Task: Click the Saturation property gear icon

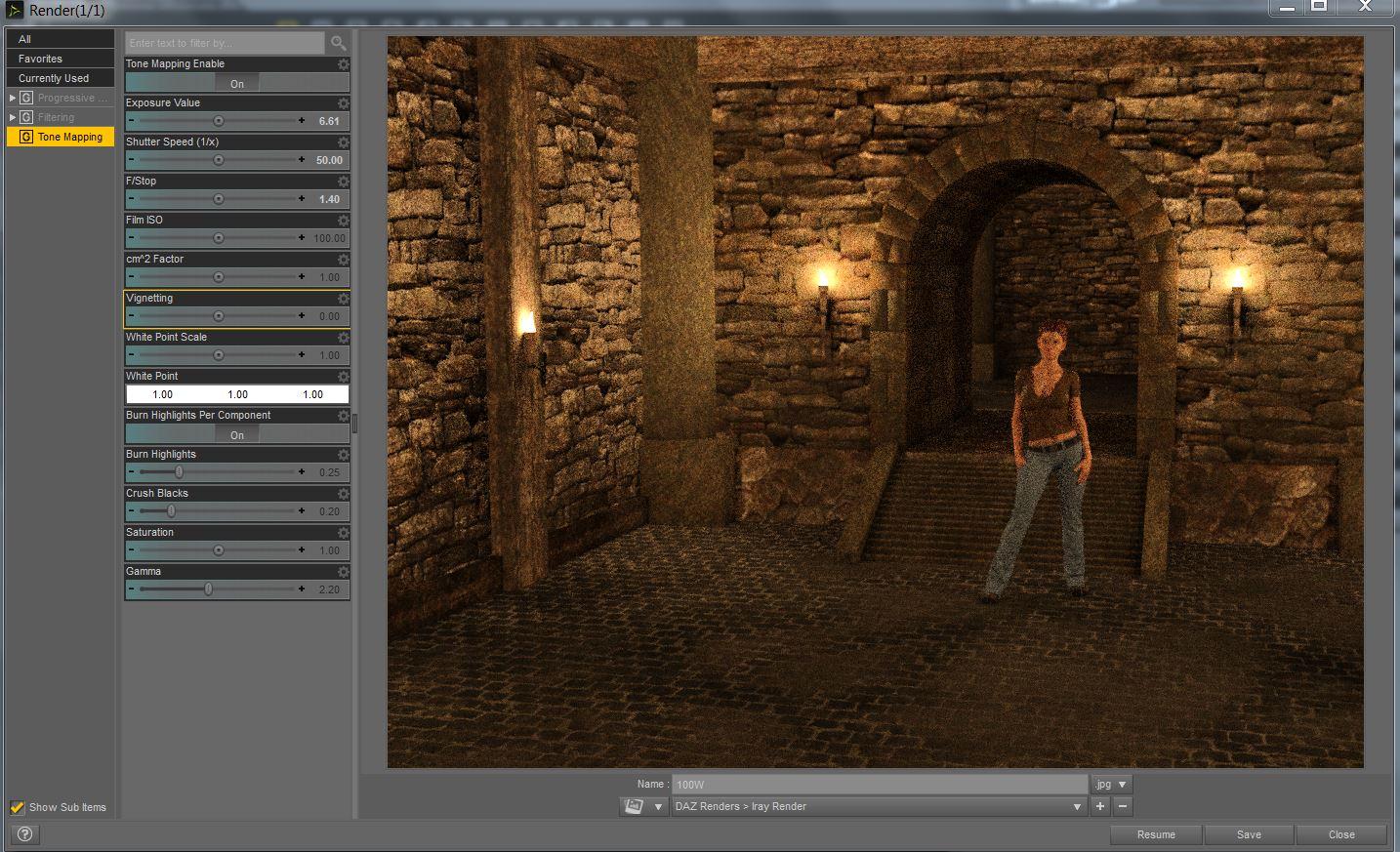Action: (343, 533)
